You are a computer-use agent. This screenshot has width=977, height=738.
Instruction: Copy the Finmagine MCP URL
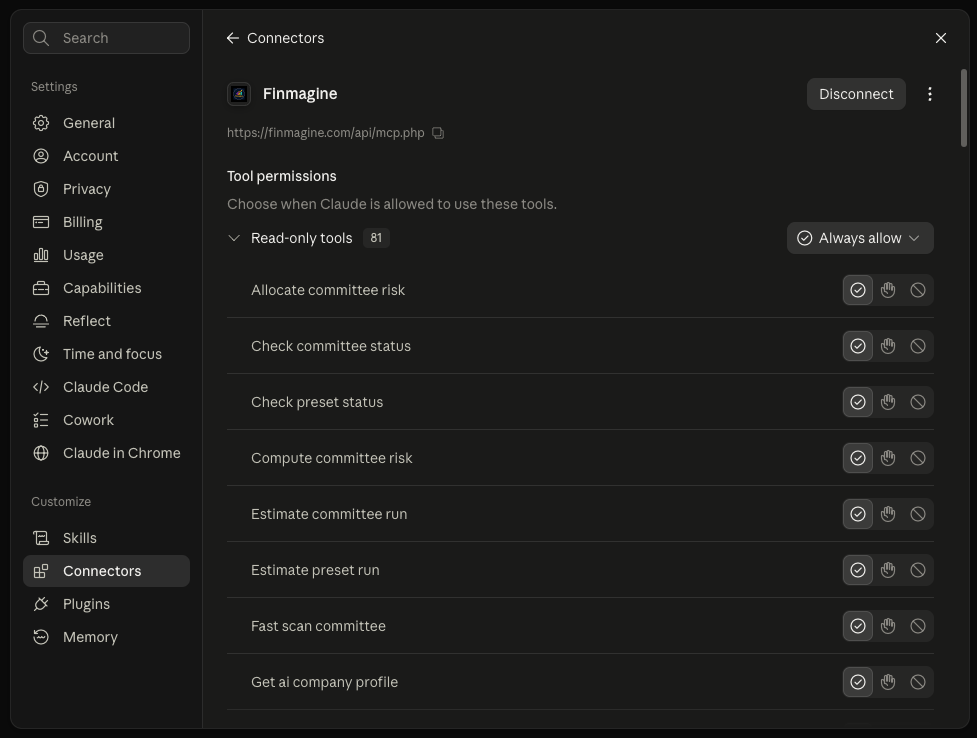[438, 133]
